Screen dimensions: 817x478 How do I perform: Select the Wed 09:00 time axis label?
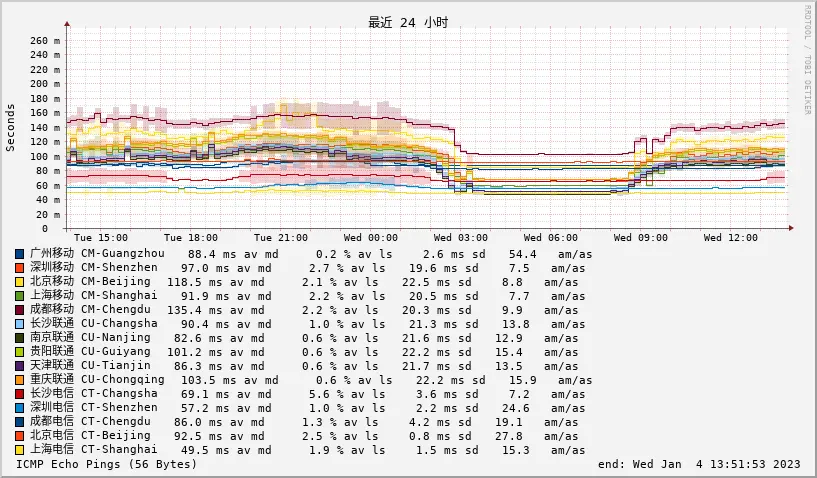pos(641,237)
